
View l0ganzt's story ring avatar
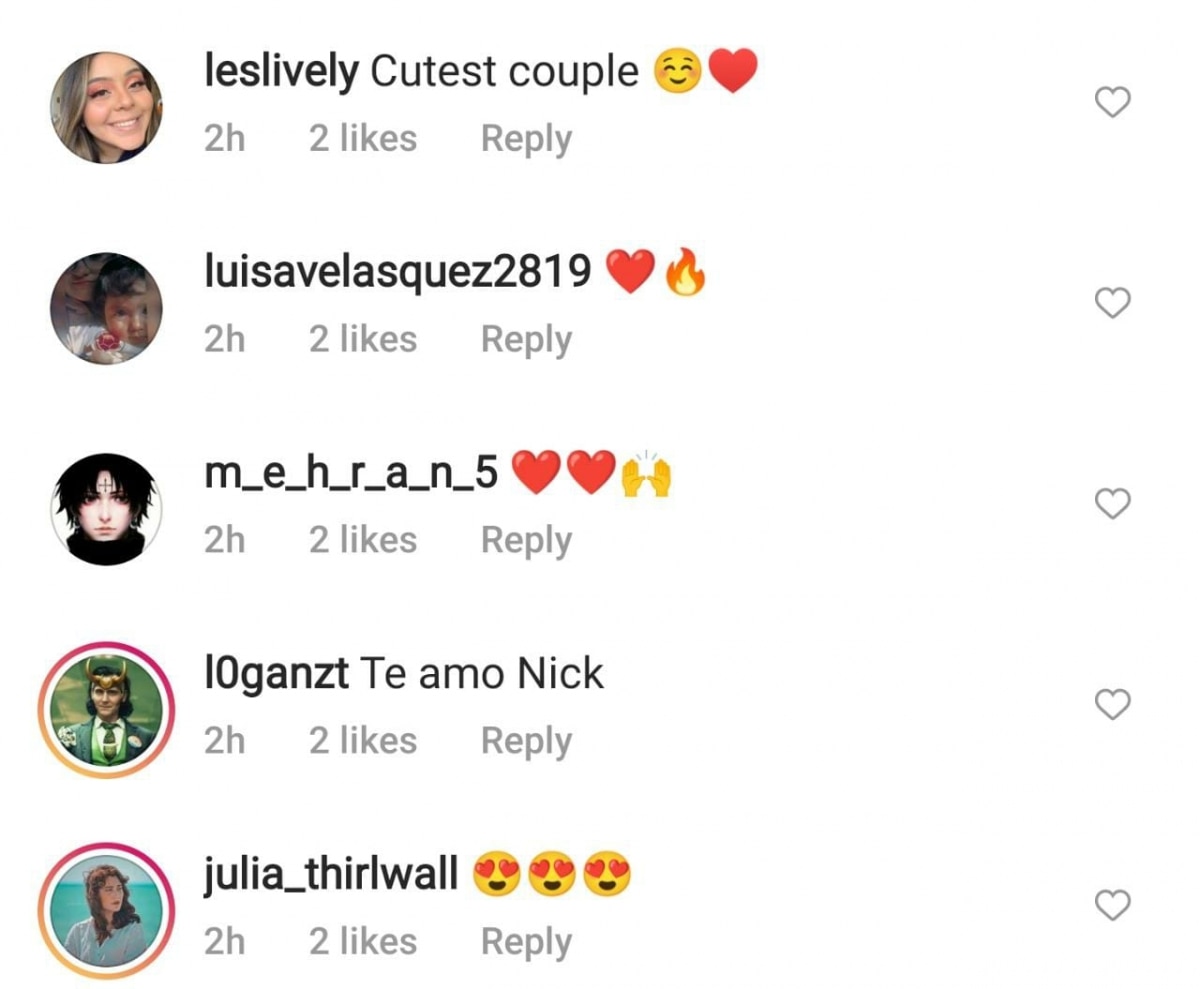(x=106, y=710)
